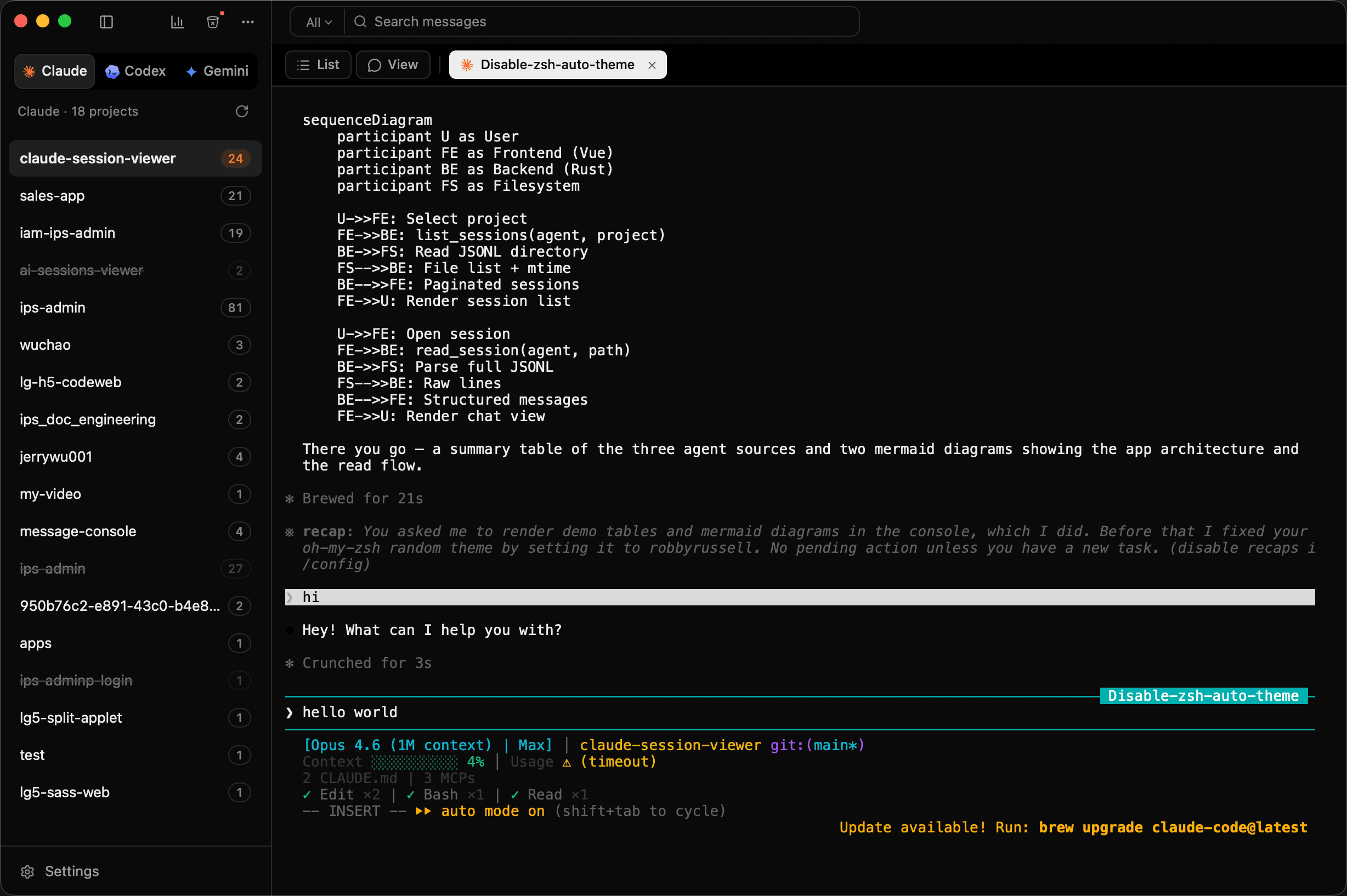Select the List view button

point(318,65)
